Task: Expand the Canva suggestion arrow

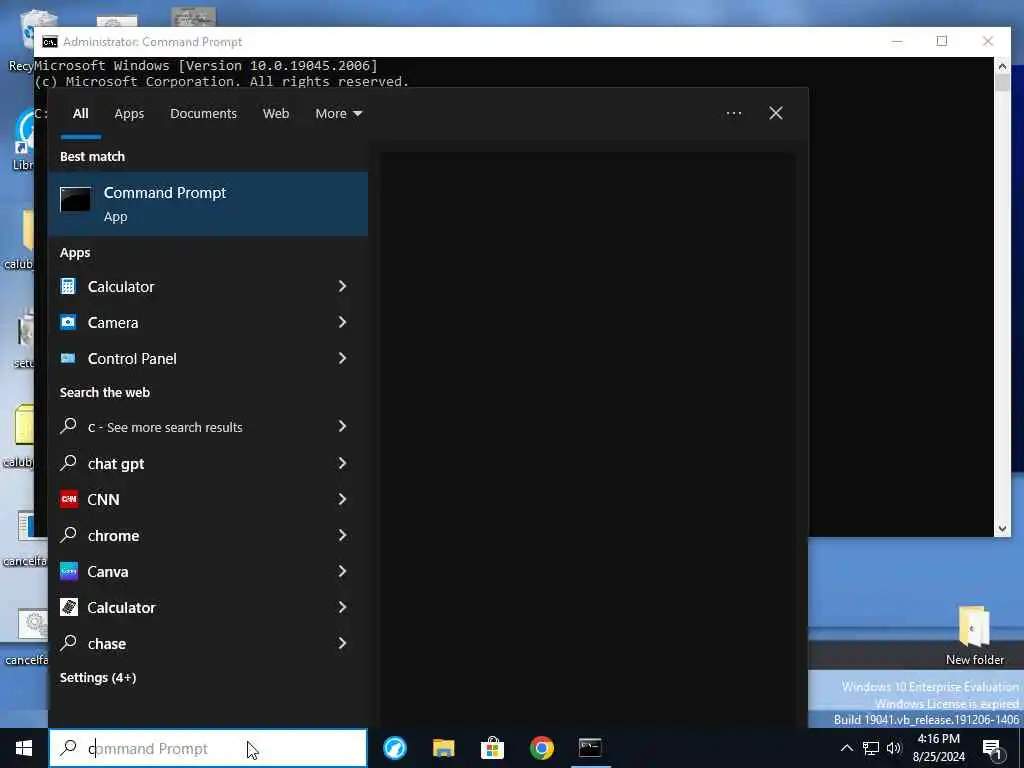Action: click(342, 571)
